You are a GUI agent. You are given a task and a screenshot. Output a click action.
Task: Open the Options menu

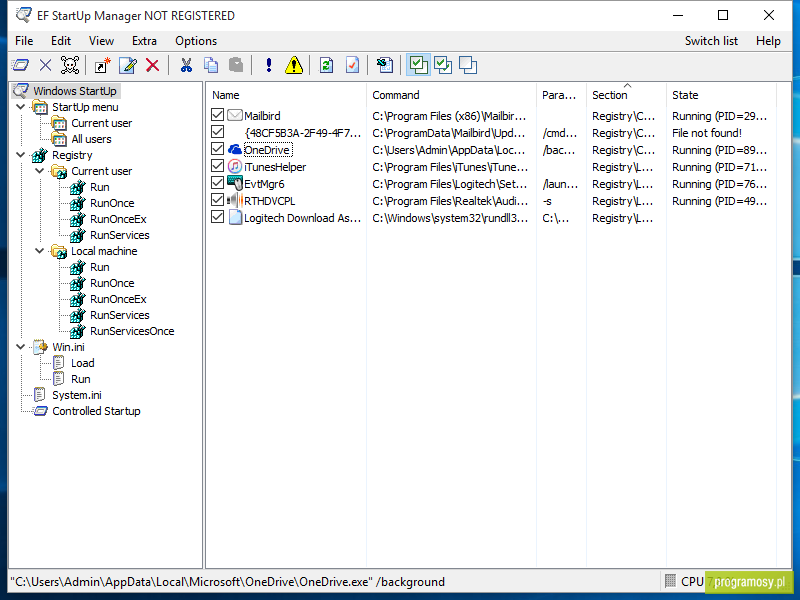click(x=196, y=41)
